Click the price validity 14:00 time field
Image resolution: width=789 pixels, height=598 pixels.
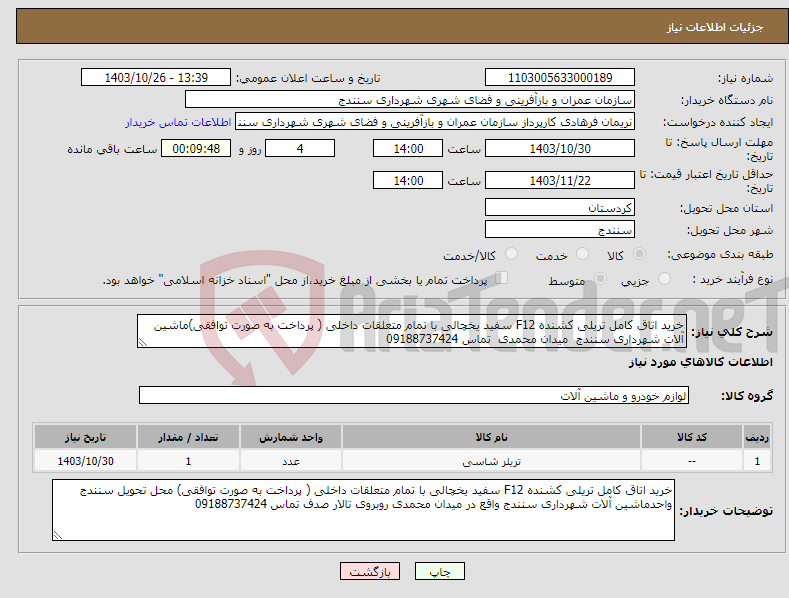pos(408,180)
